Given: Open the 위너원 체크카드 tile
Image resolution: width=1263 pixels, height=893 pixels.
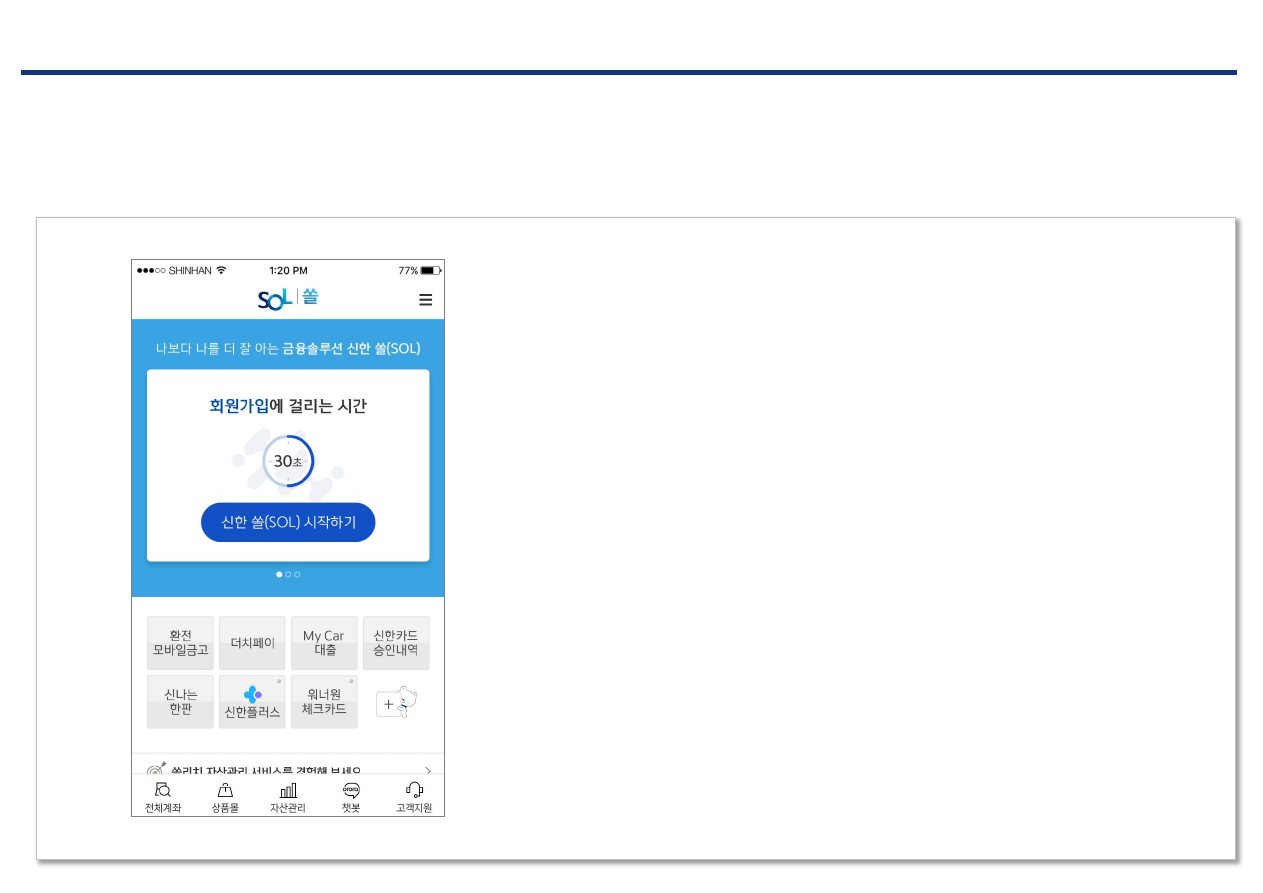Looking at the screenshot, I should tap(324, 702).
